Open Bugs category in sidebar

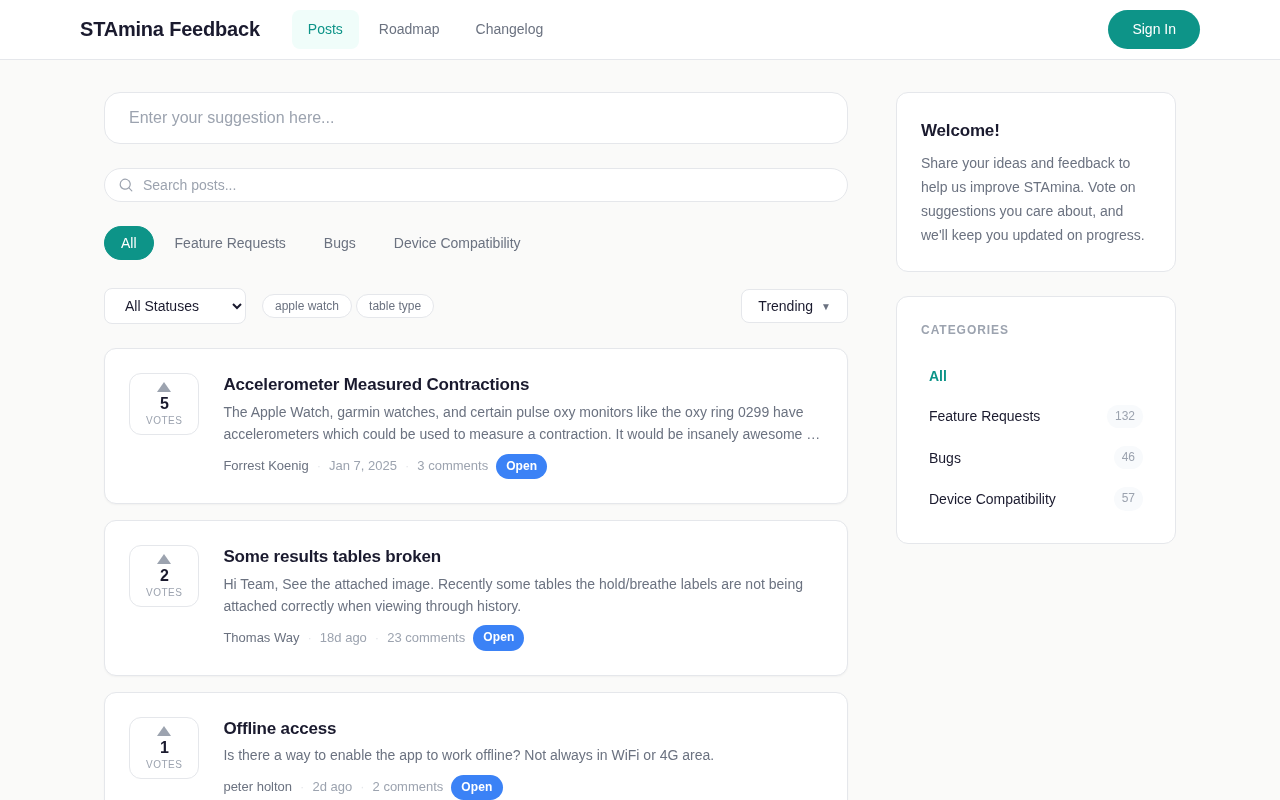(x=945, y=458)
